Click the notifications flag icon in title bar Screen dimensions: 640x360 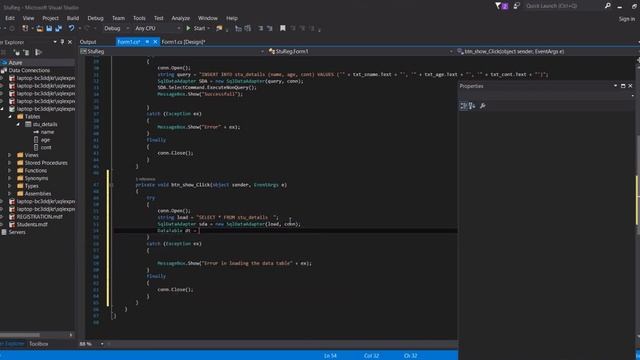point(499,6)
